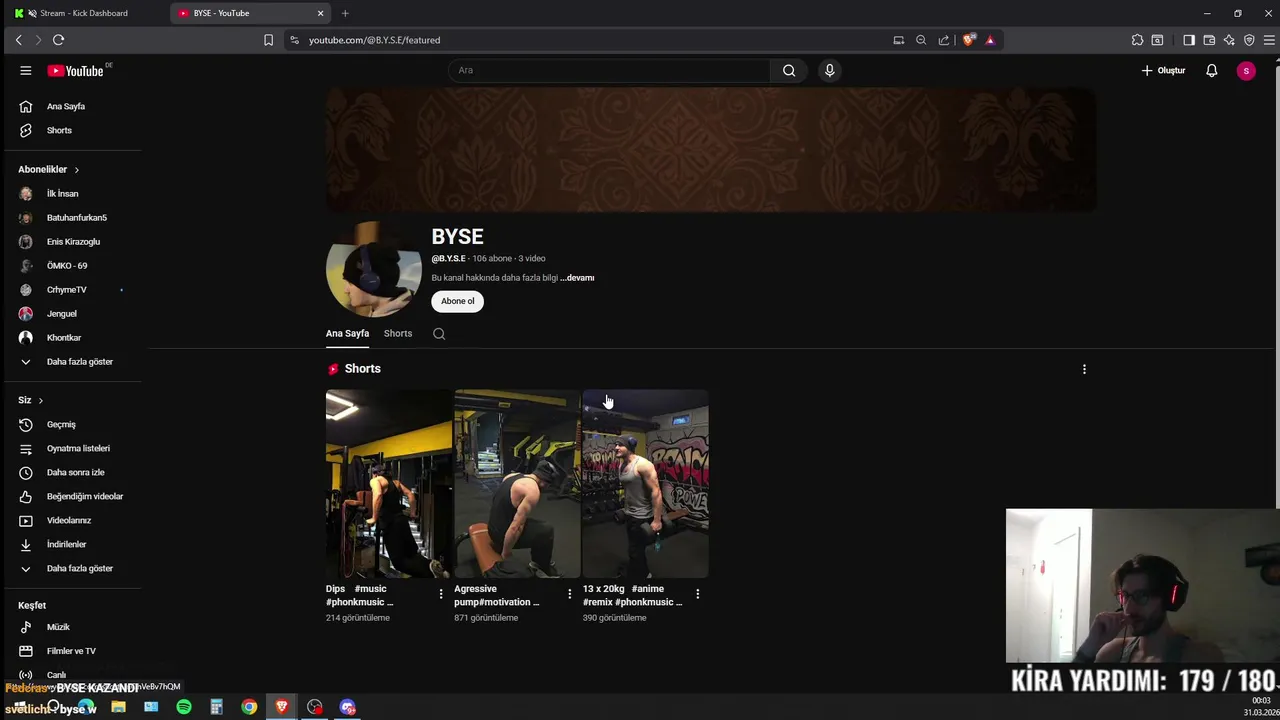Open the Shorts shelf options menu
This screenshot has height=720, width=1280.
(x=1084, y=369)
